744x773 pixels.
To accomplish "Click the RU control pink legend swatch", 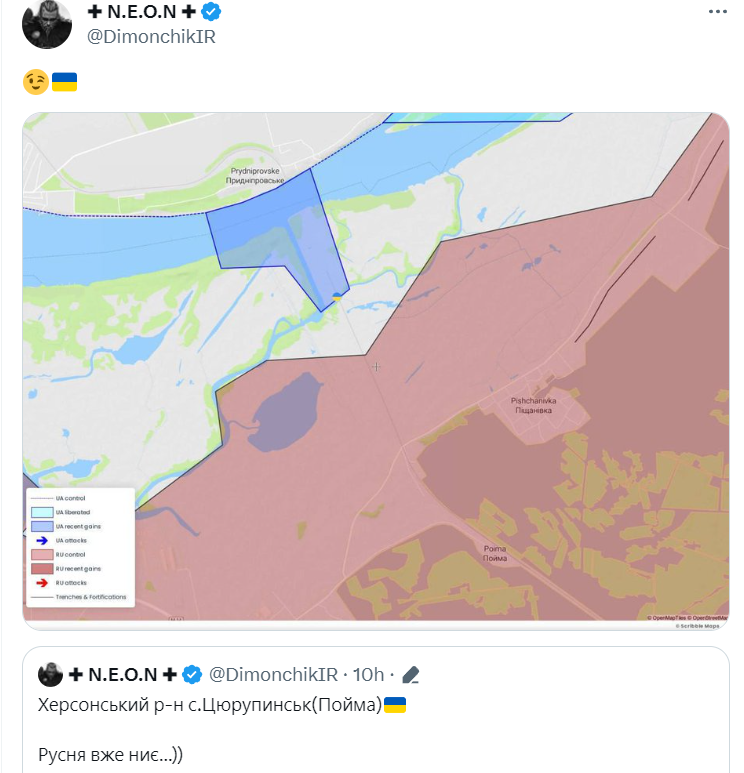I will (x=42, y=555).
